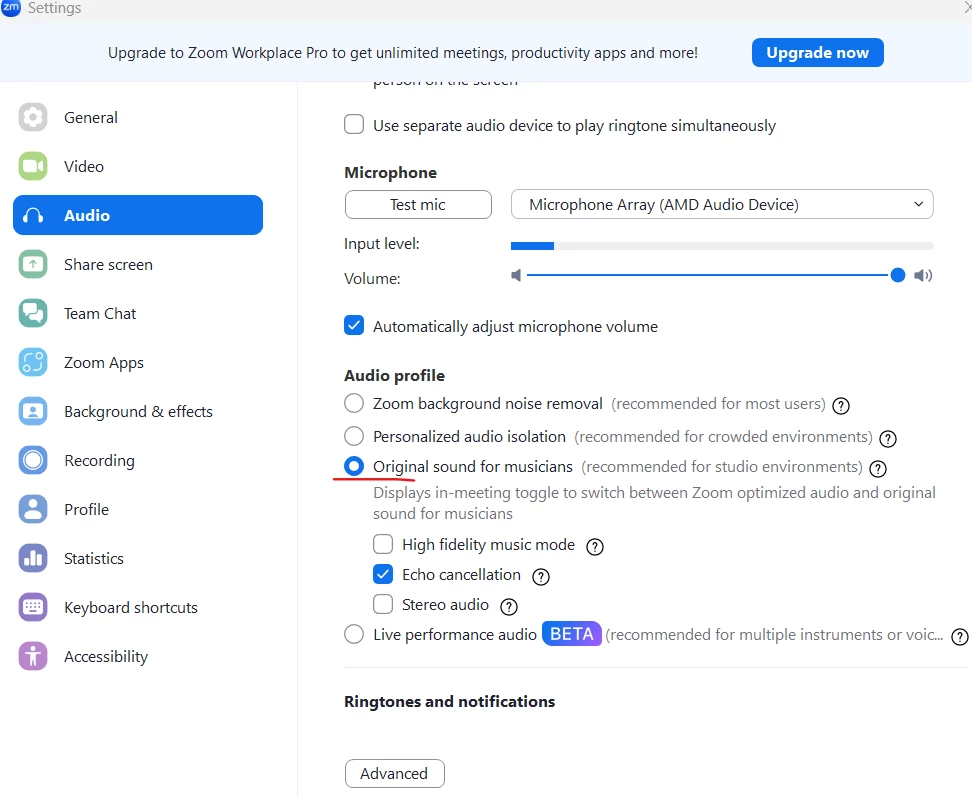This screenshot has height=798, width=972.
Task: Go to Share screen settings
Action: pos(138,264)
